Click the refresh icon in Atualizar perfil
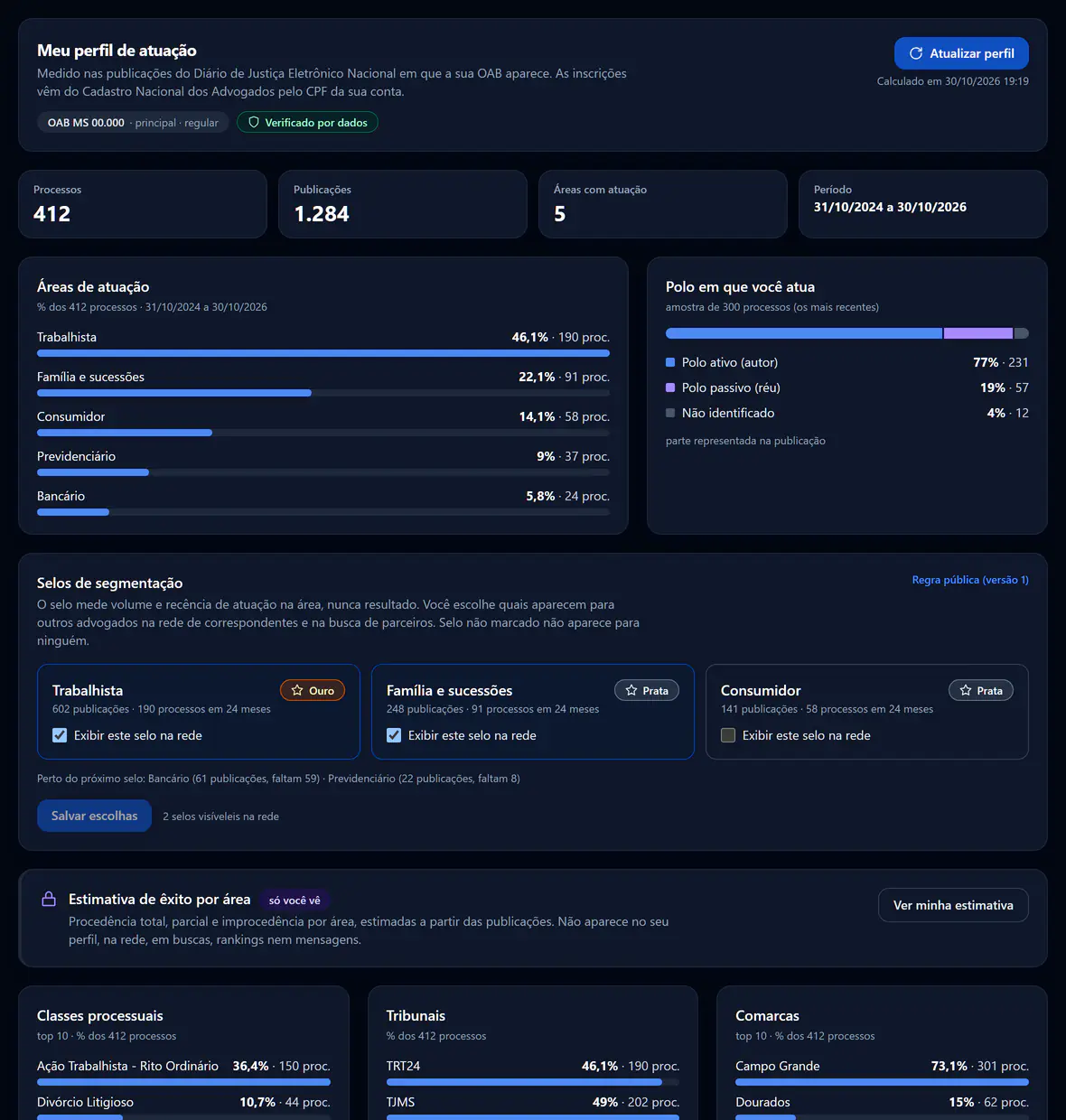Viewport: 1066px width, 1120px height. tap(915, 53)
